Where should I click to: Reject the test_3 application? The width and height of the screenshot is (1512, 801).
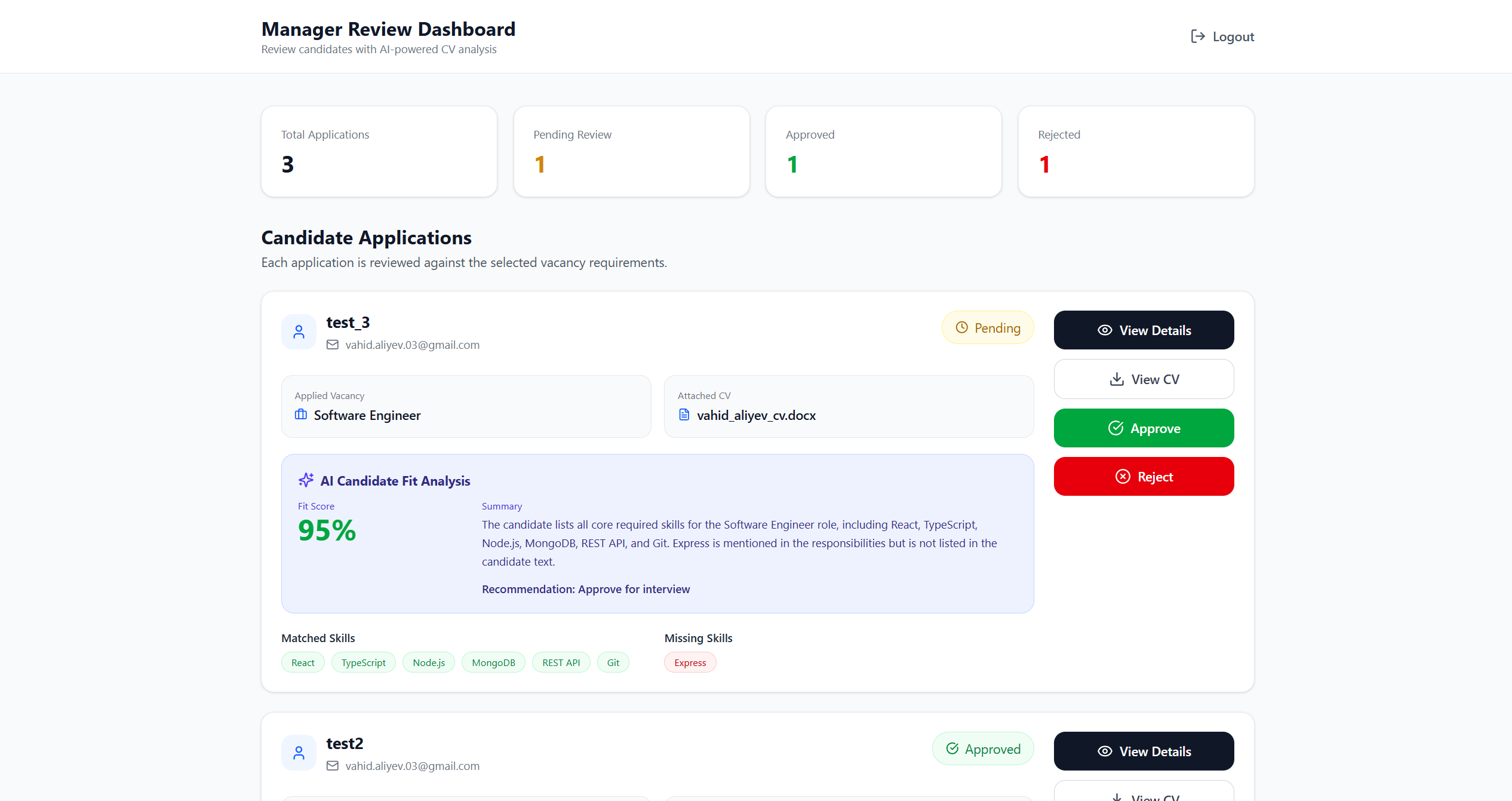(x=1144, y=477)
